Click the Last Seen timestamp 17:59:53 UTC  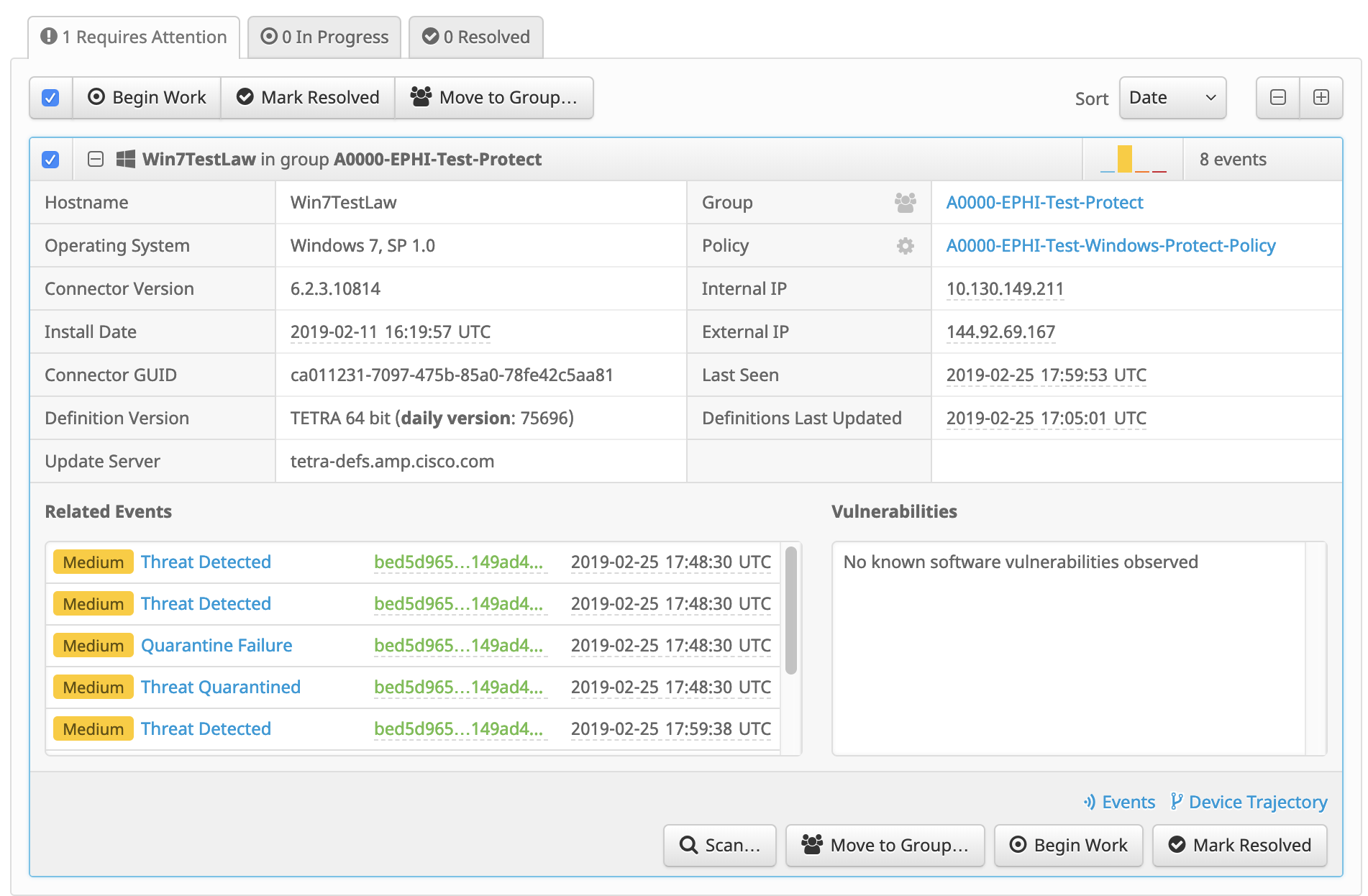coord(1046,375)
